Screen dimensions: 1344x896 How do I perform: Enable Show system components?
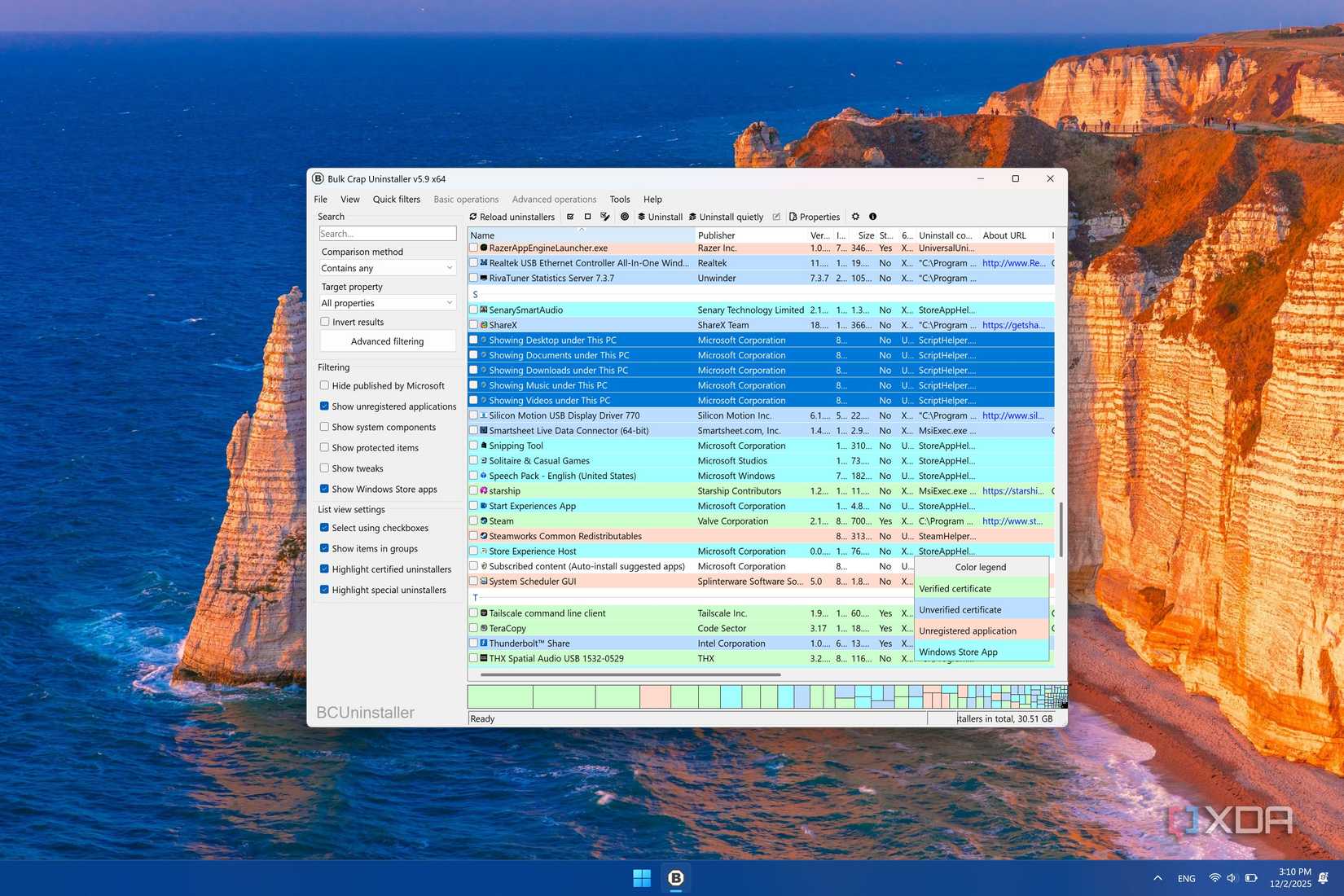[x=324, y=427]
